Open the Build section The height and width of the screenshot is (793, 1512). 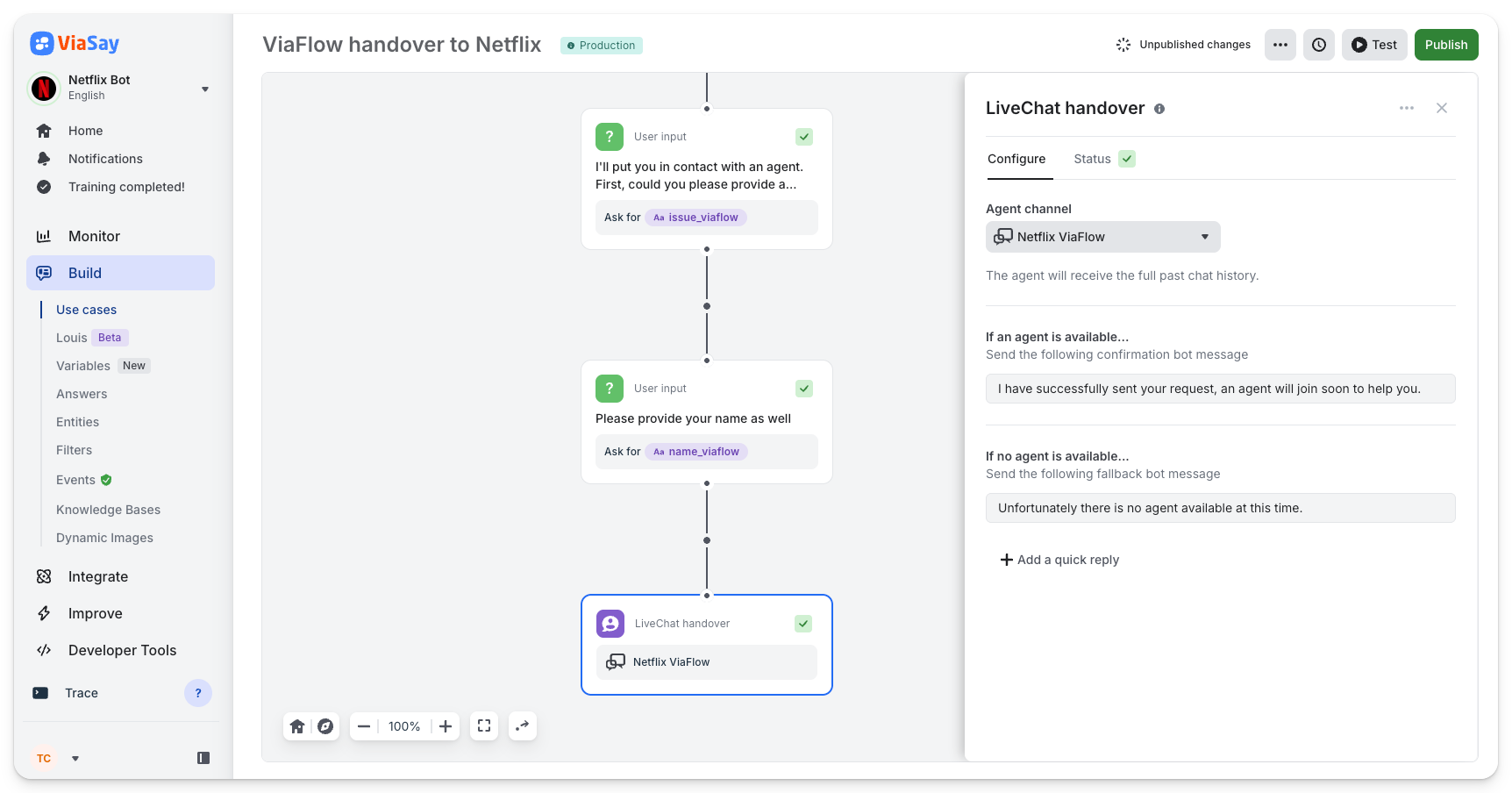(x=120, y=273)
